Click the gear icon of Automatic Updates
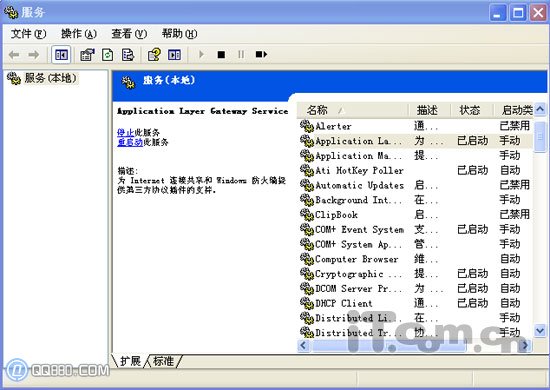The width and height of the screenshot is (550, 390). tap(307, 185)
